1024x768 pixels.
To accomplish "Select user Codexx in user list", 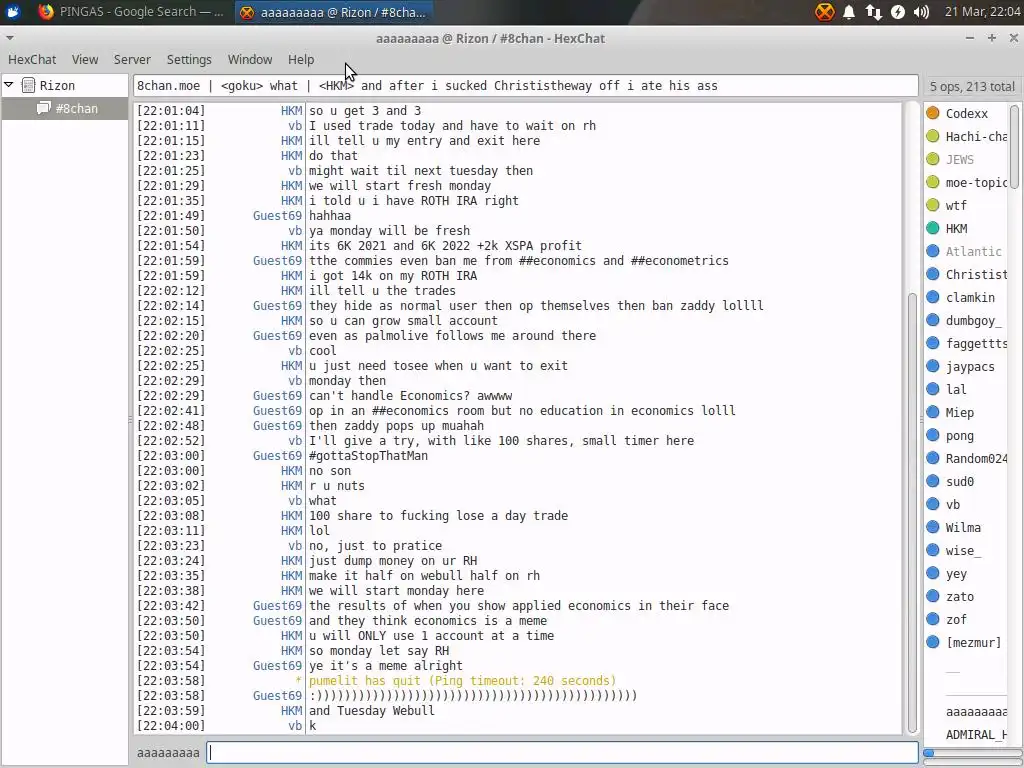I will (x=967, y=114).
